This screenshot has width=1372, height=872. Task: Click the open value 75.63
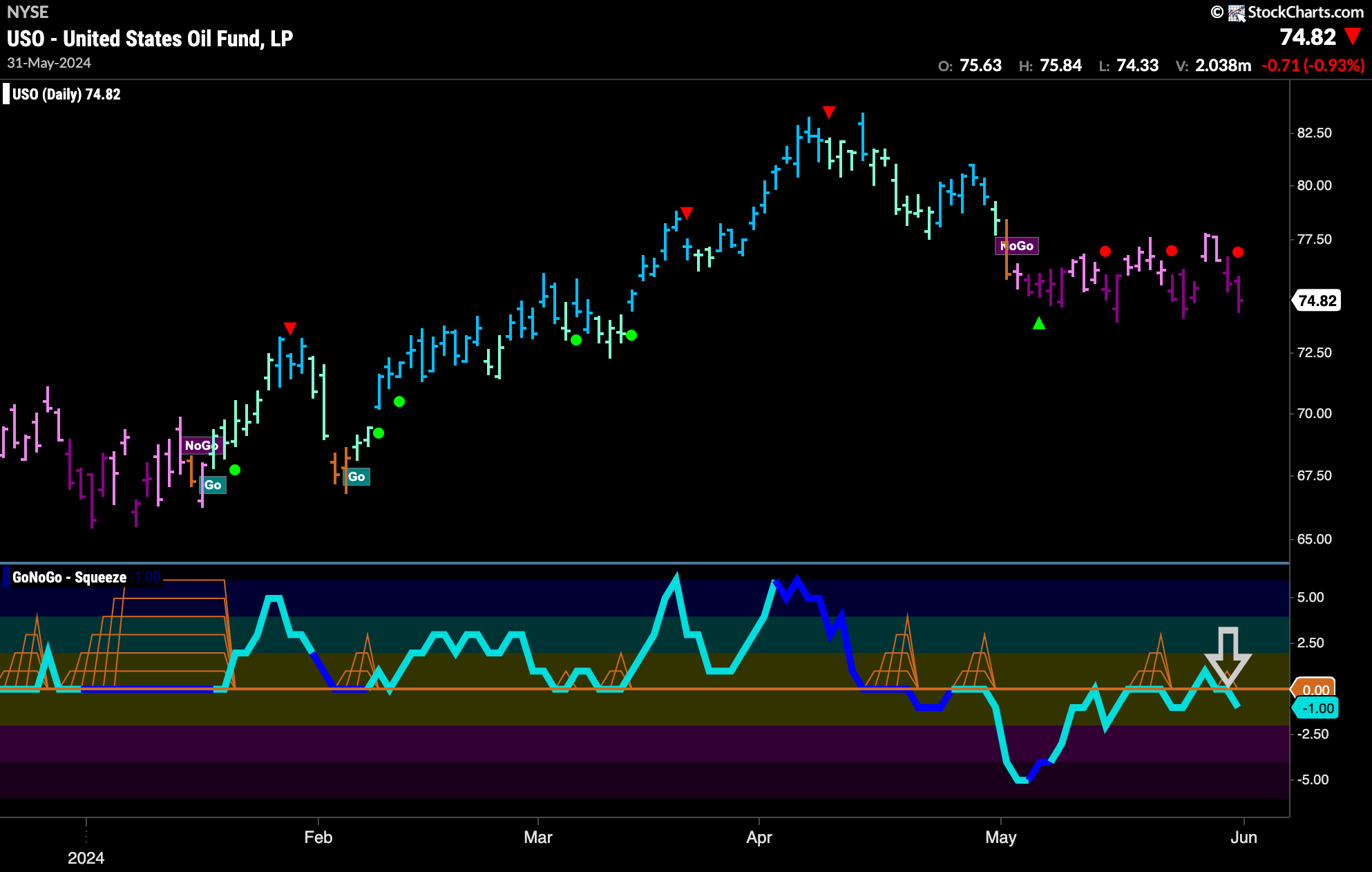[980, 66]
